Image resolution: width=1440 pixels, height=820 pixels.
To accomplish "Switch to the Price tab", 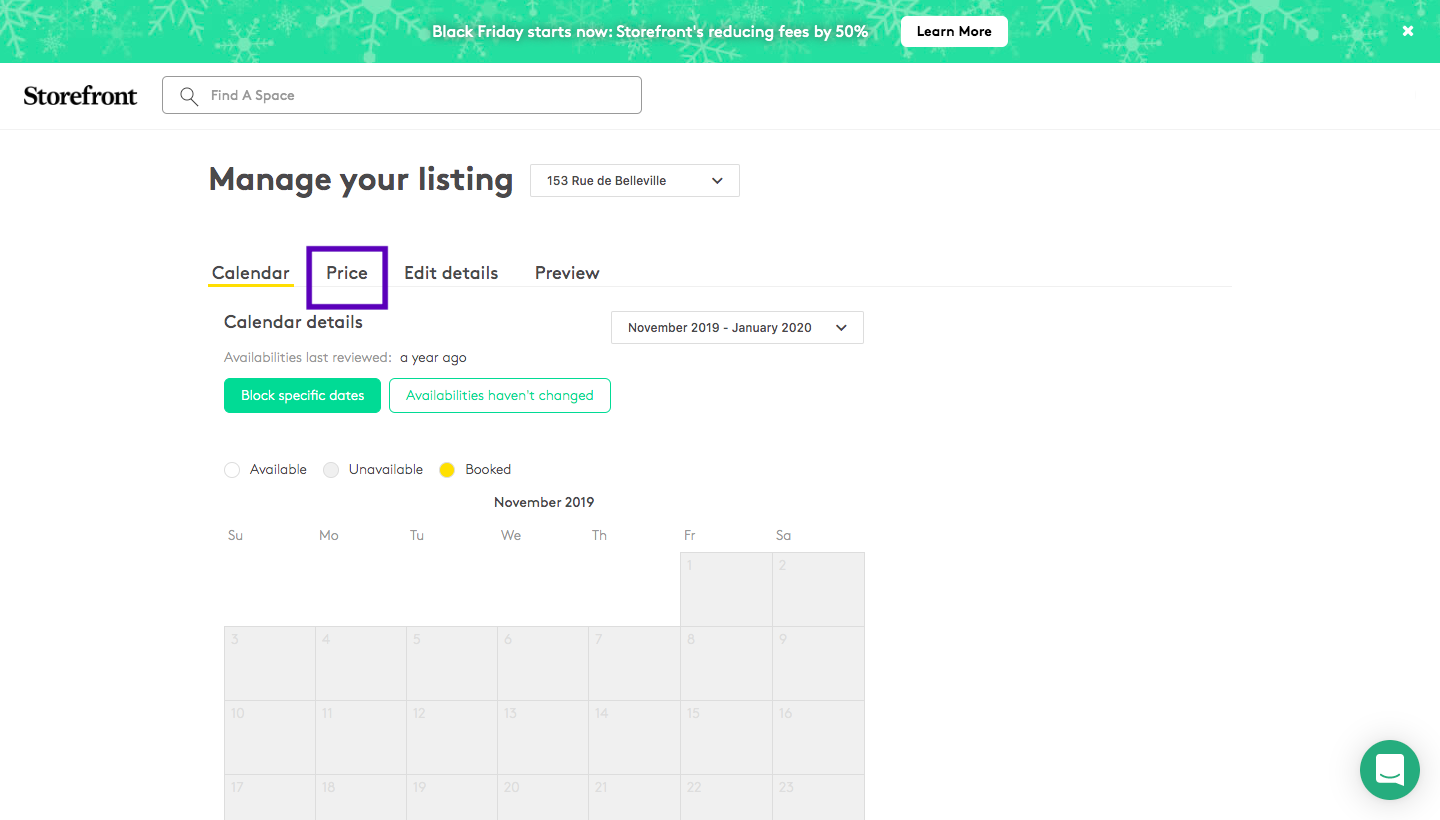I will click(x=347, y=273).
